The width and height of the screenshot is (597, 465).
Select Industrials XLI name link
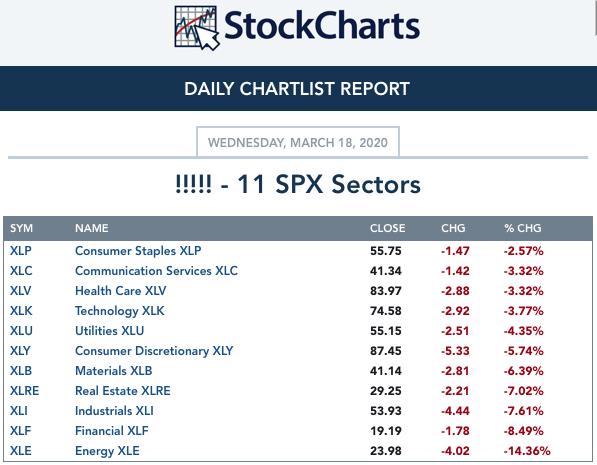click(x=114, y=411)
